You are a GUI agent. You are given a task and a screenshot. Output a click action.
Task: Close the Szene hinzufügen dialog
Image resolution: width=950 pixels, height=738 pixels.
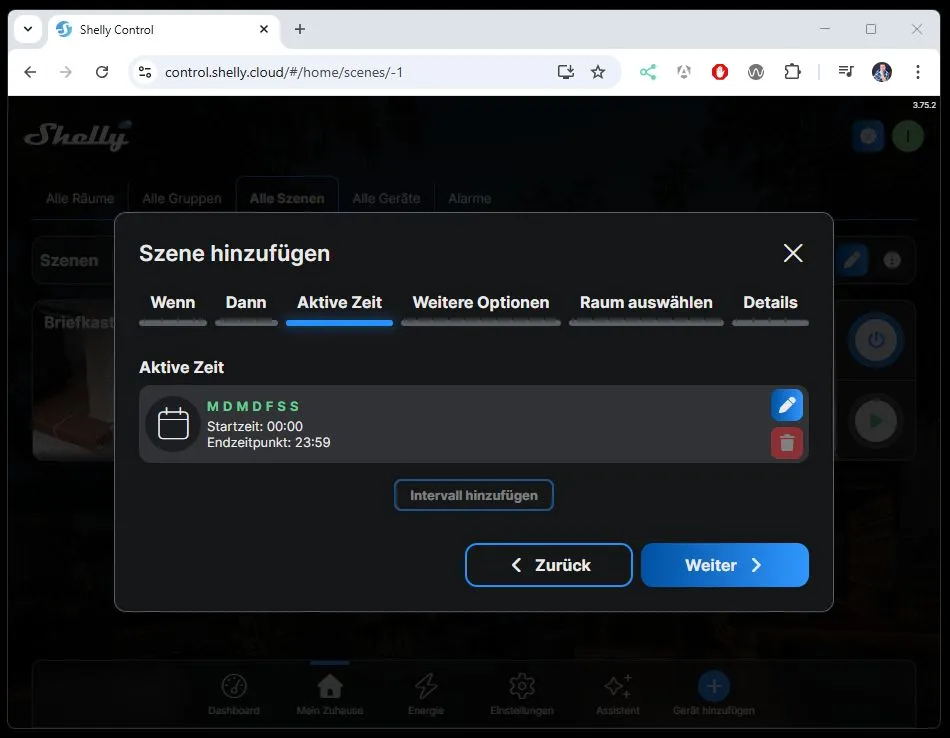tap(793, 253)
